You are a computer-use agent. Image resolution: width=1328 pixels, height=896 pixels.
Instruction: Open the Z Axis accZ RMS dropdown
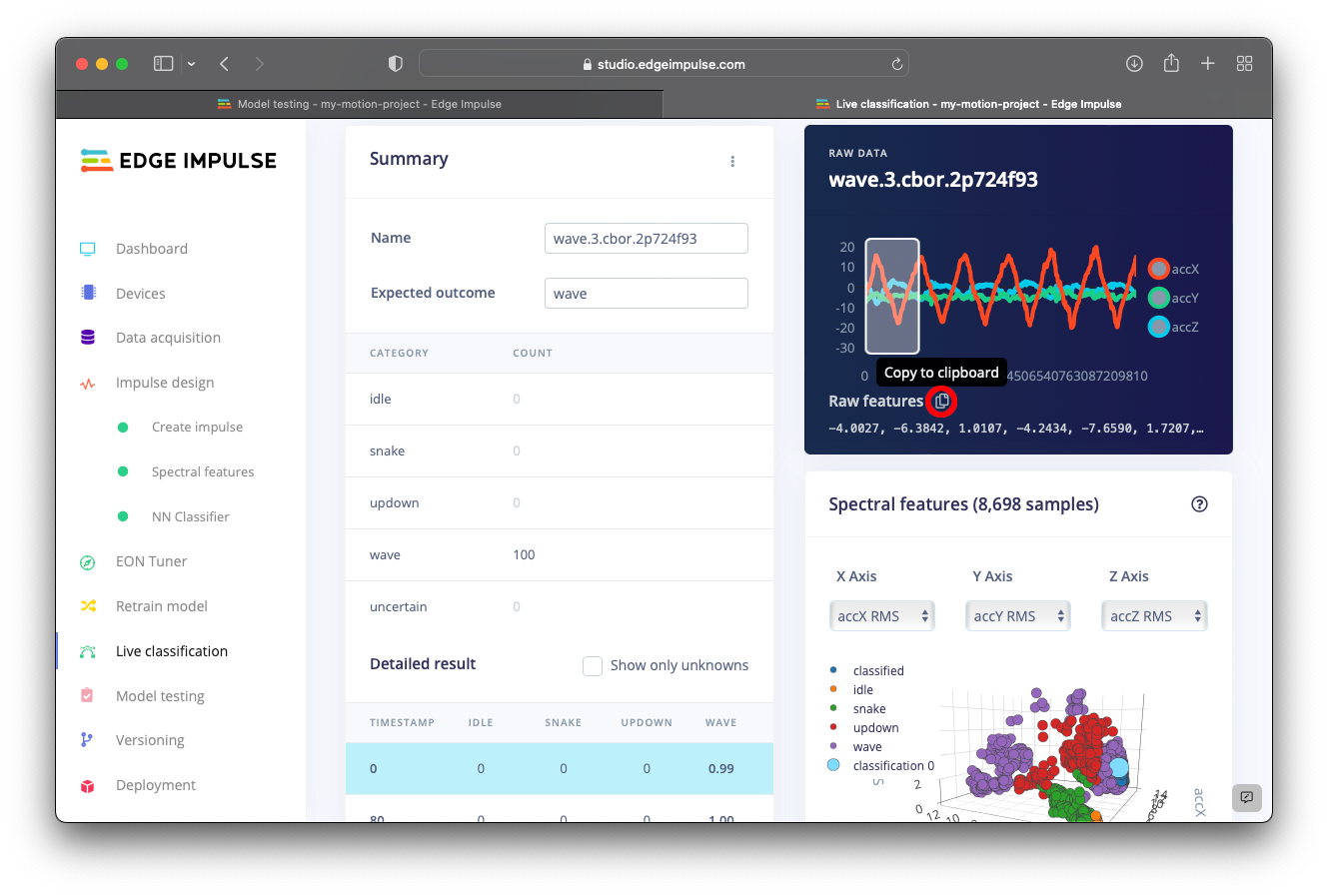(x=1154, y=616)
